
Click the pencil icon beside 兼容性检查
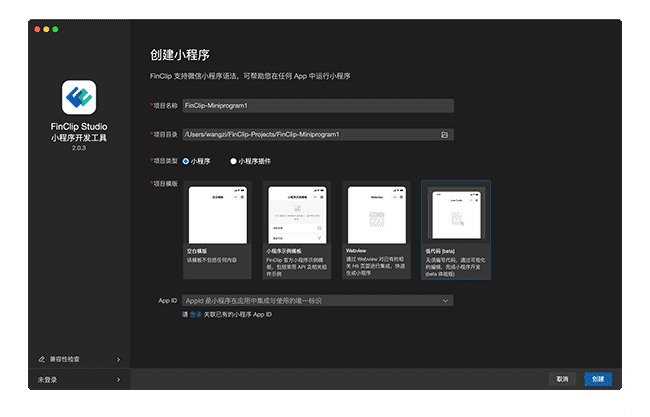pos(41,359)
